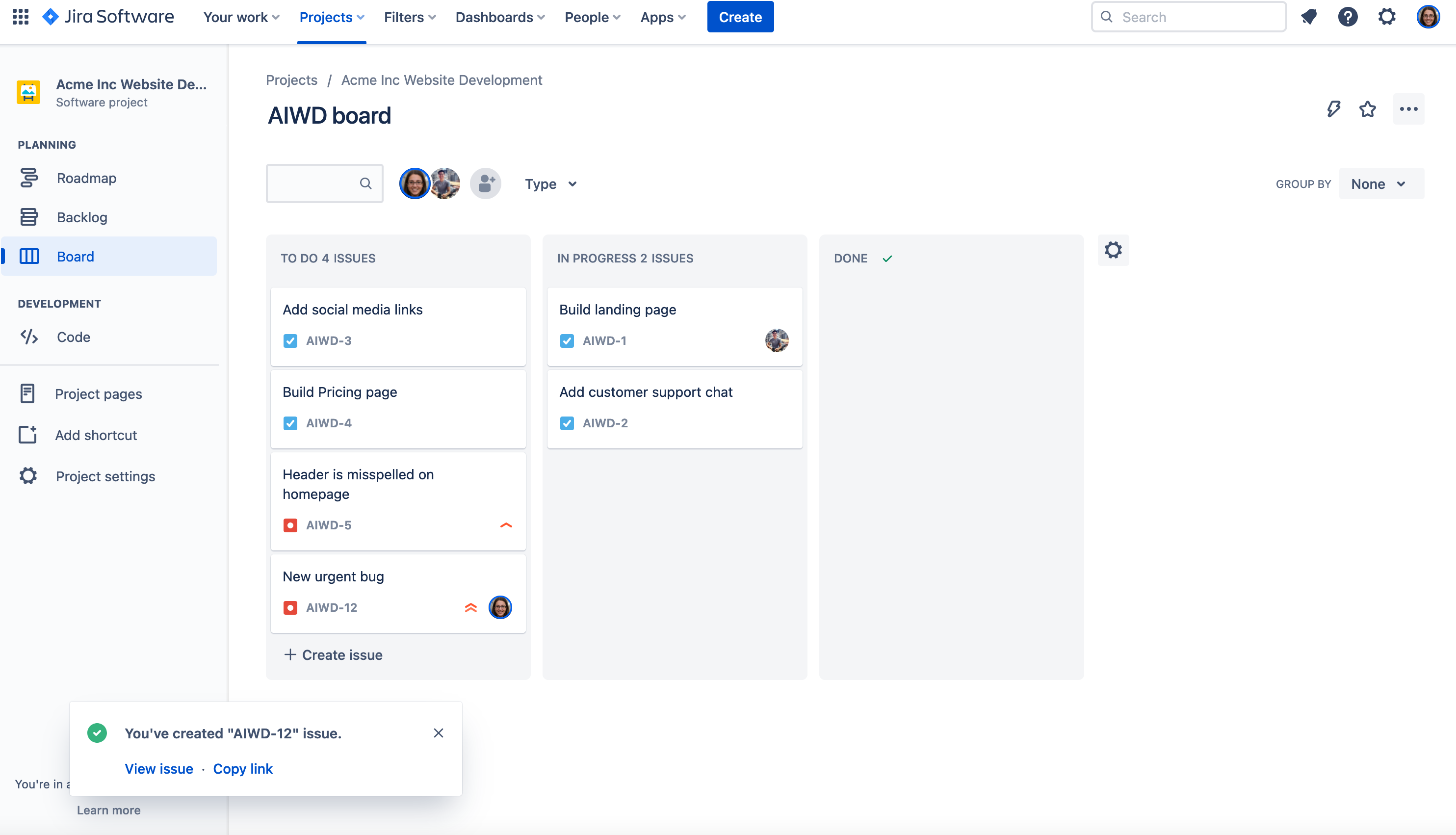Go to Roadmap in sidebar
1456x835 pixels.
pos(109,178)
